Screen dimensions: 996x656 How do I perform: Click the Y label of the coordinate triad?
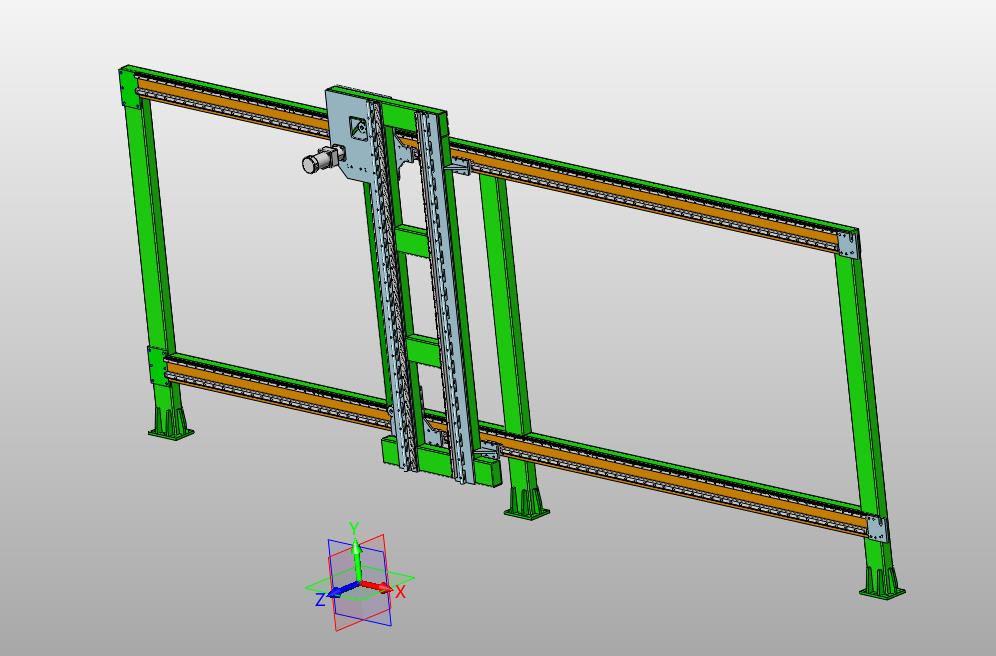[354, 528]
